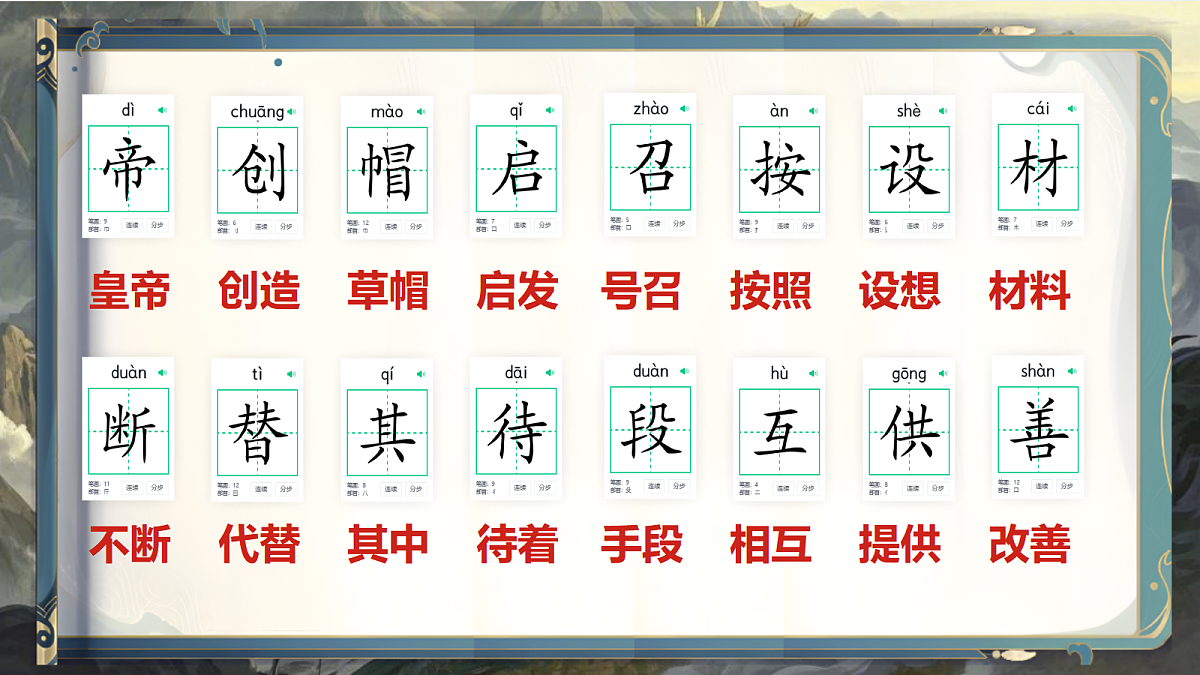Tap the speaker icon next to zhào
The height and width of the screenshot is (675, 1200).
(x=685, y=109)
